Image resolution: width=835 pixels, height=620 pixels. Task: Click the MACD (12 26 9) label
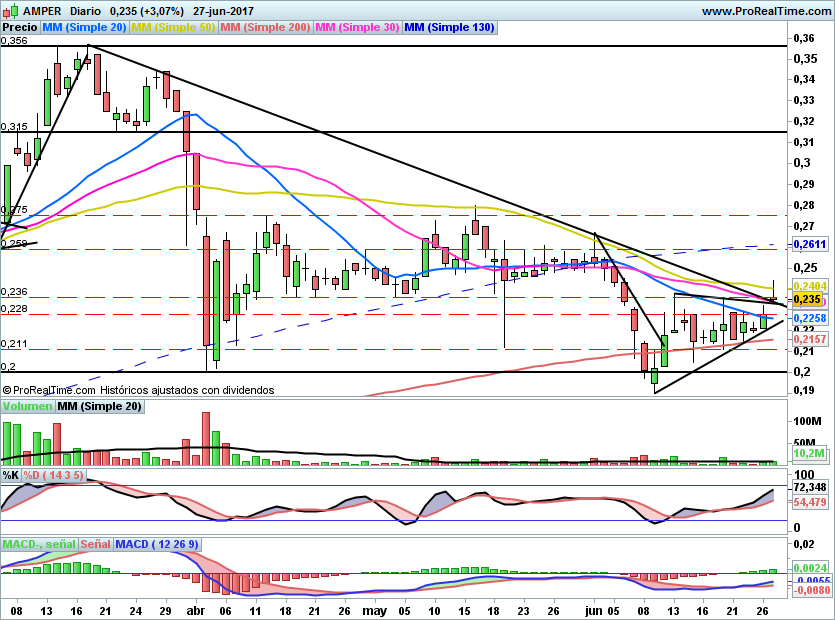coord(157,544)
